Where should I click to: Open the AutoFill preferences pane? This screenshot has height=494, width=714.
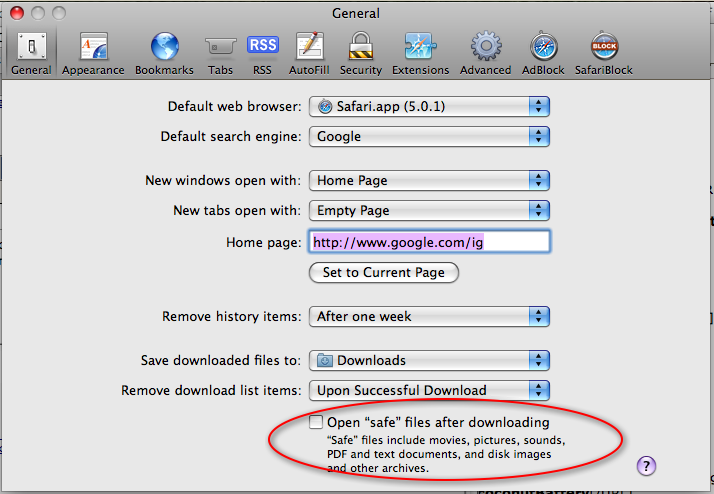coord(309,53)
